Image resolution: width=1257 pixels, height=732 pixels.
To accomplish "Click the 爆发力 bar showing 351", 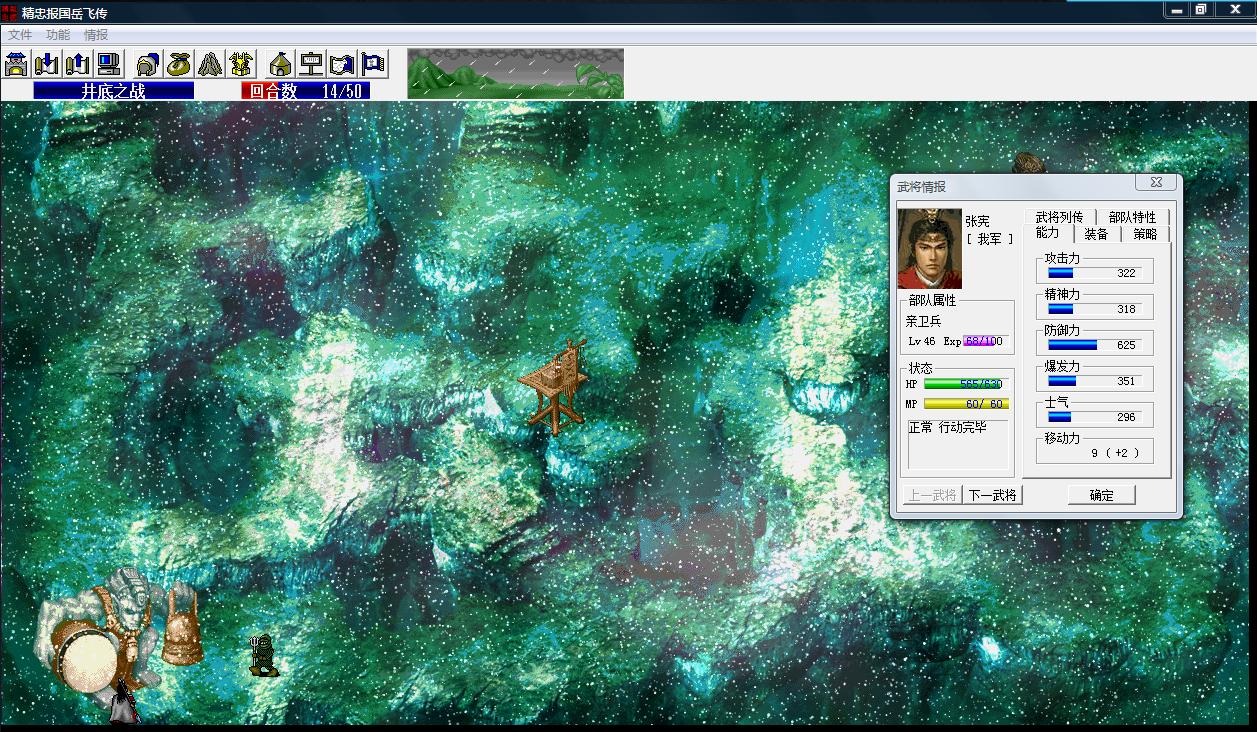I will coord(1093,380).
